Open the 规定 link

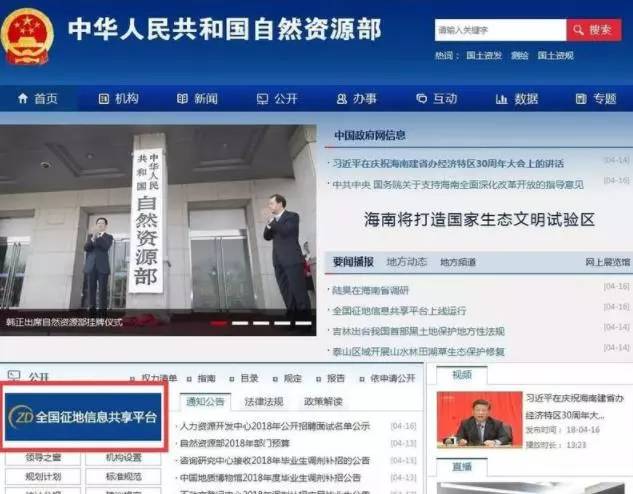click(x=293, y=378)
